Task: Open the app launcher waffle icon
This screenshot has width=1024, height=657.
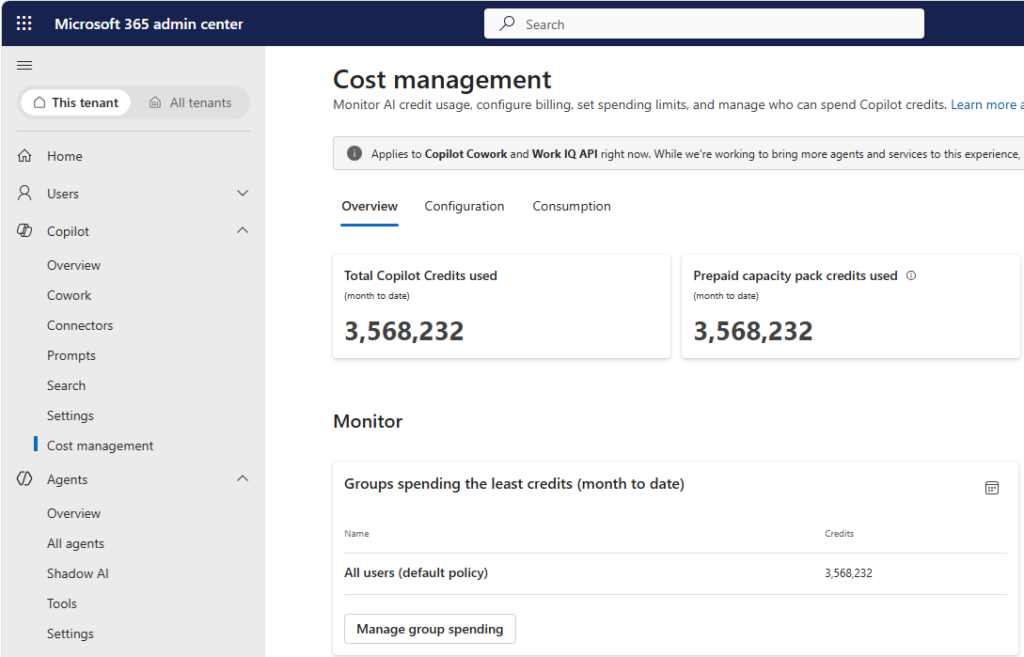Action: [24, 24]
